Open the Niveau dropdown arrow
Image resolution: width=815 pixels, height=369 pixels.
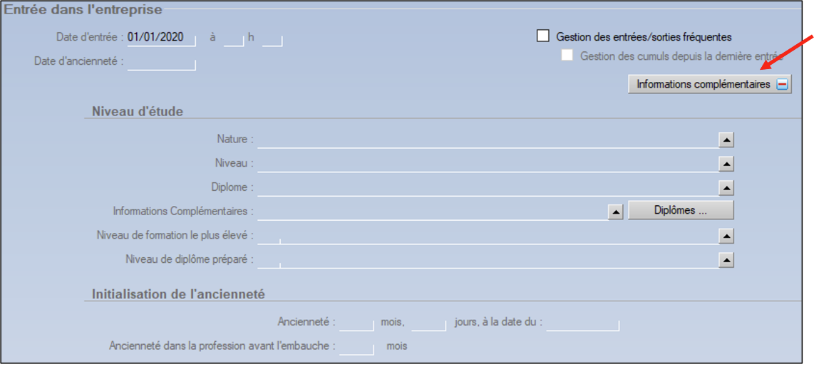pos(726,164)
